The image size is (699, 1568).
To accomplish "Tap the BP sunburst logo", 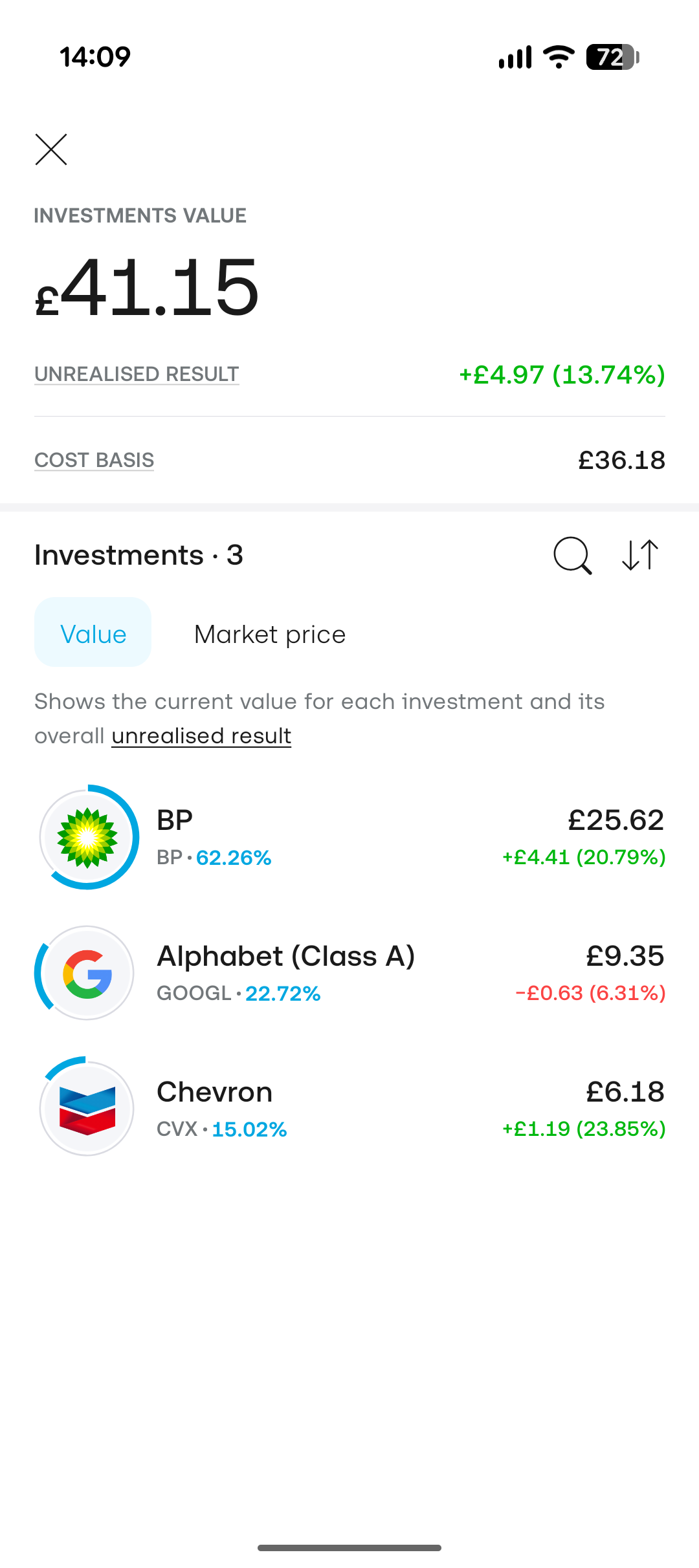I will 87,837.
